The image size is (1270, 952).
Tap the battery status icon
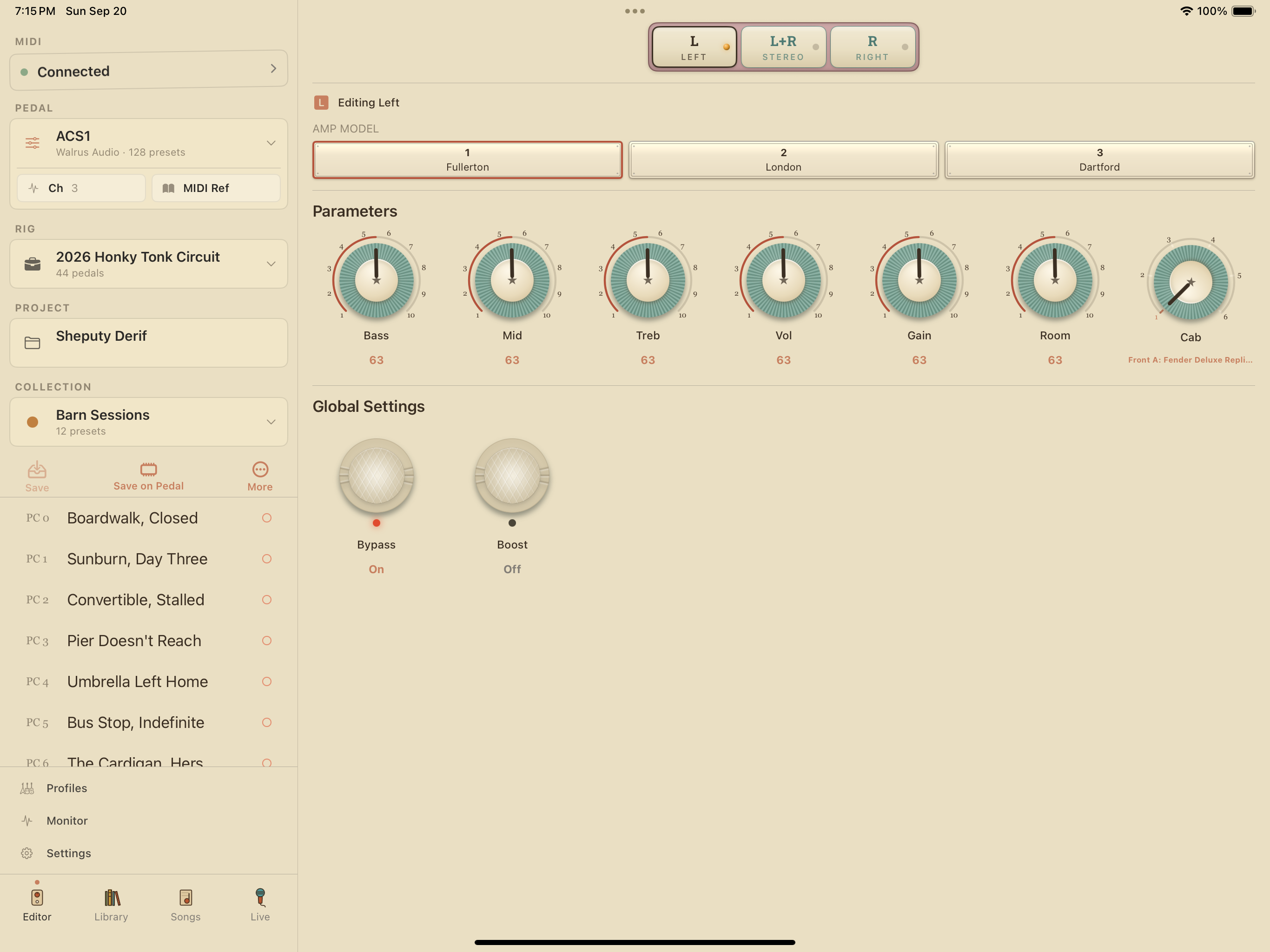1244,11
